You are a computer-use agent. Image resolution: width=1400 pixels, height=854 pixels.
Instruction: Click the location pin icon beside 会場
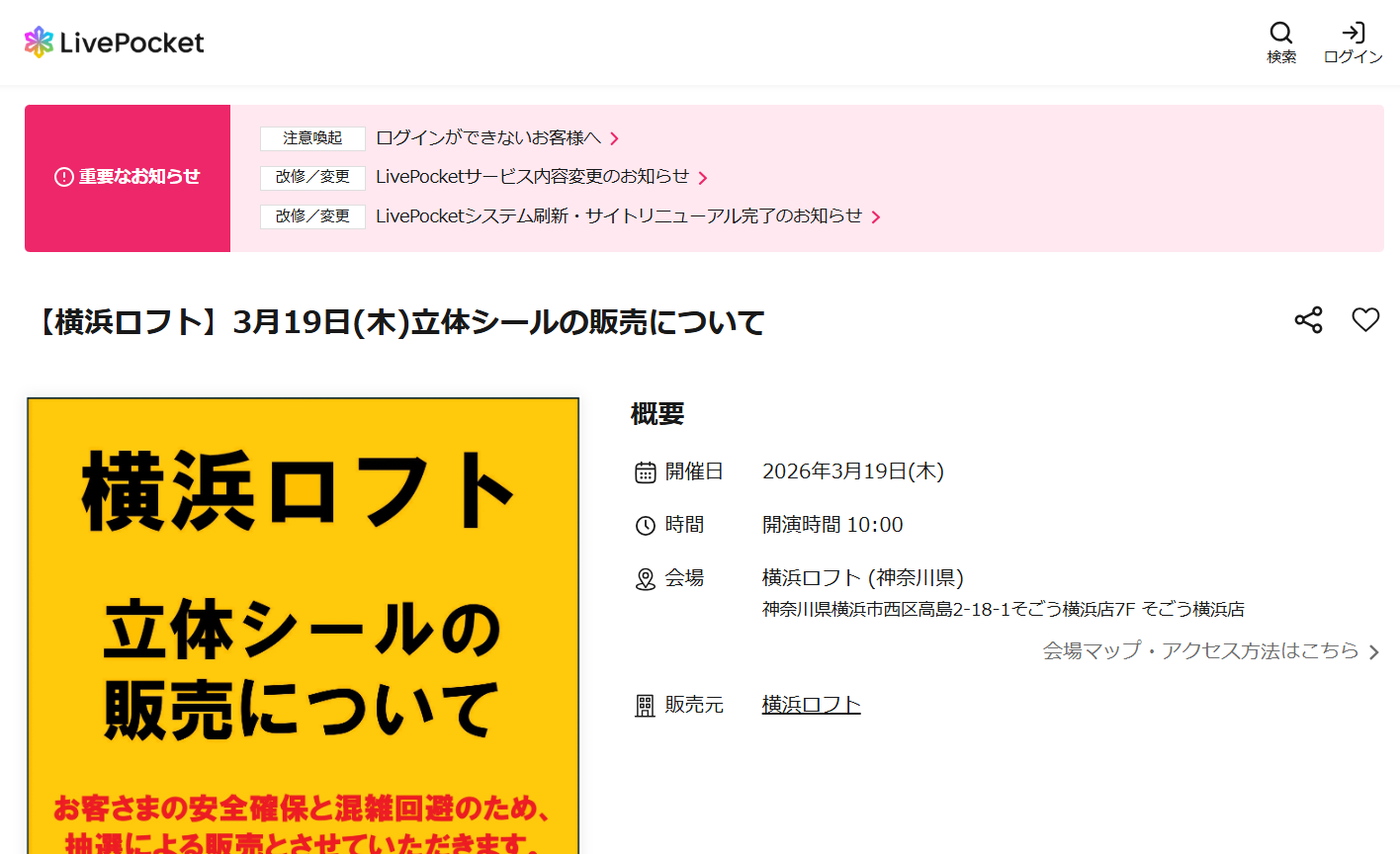point(644,577)
